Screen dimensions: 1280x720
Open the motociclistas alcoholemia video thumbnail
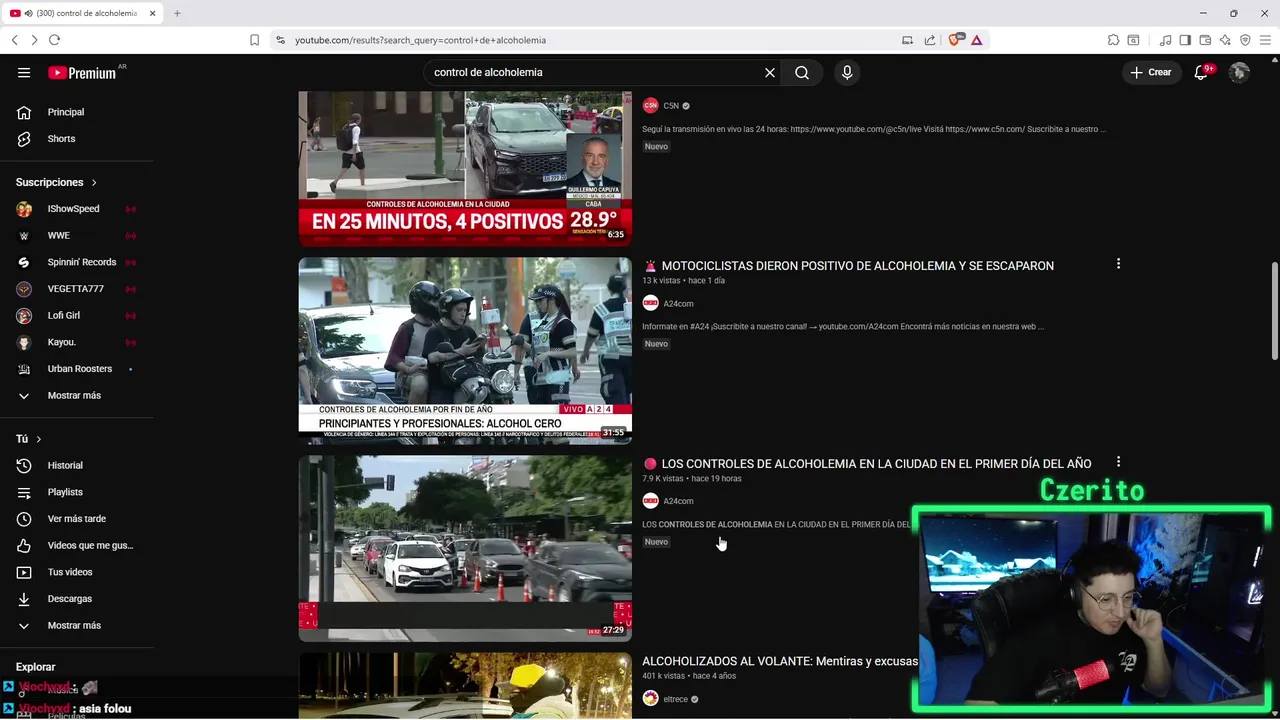[x=465, y=351]
